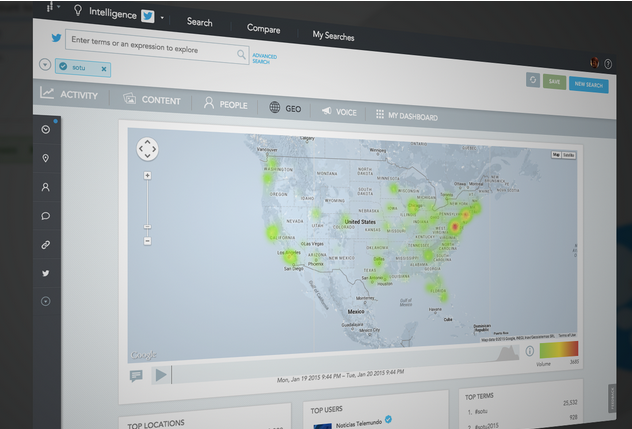The image size is (632, 429).
Task: Expand the circular chevron beside the sotu tag
Action: [45, 64]
